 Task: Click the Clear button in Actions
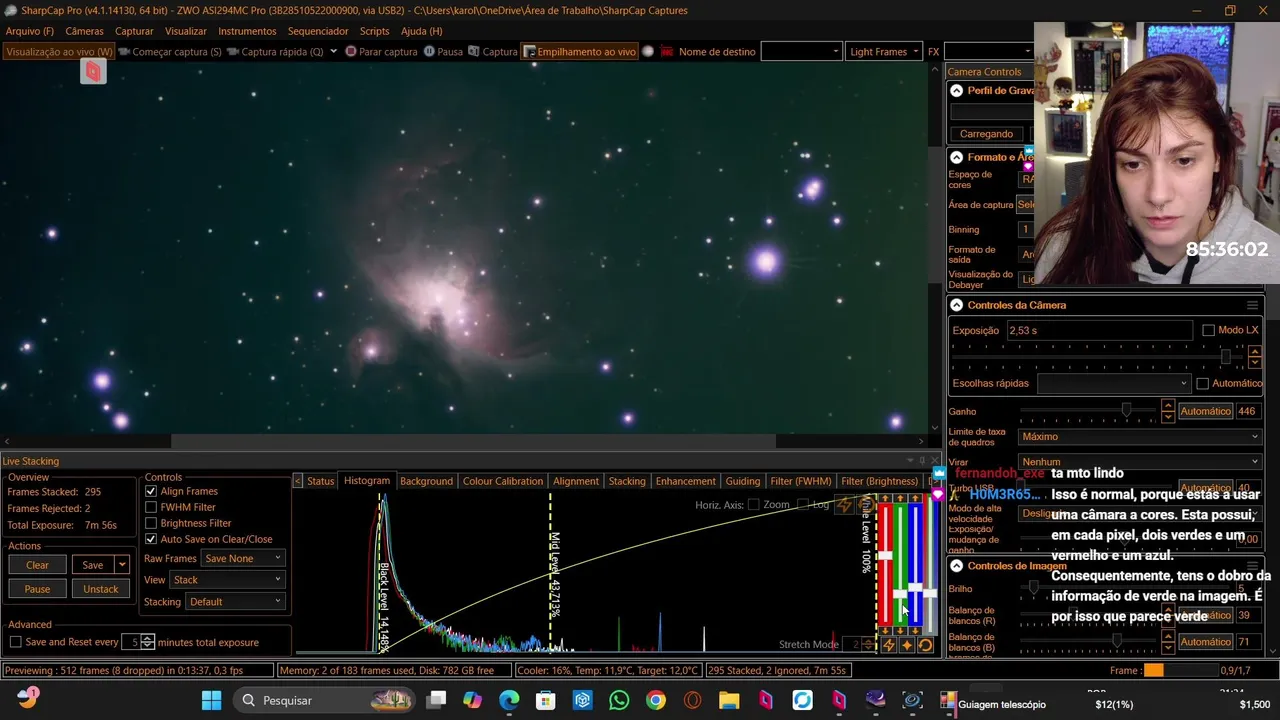coord(37,565)
